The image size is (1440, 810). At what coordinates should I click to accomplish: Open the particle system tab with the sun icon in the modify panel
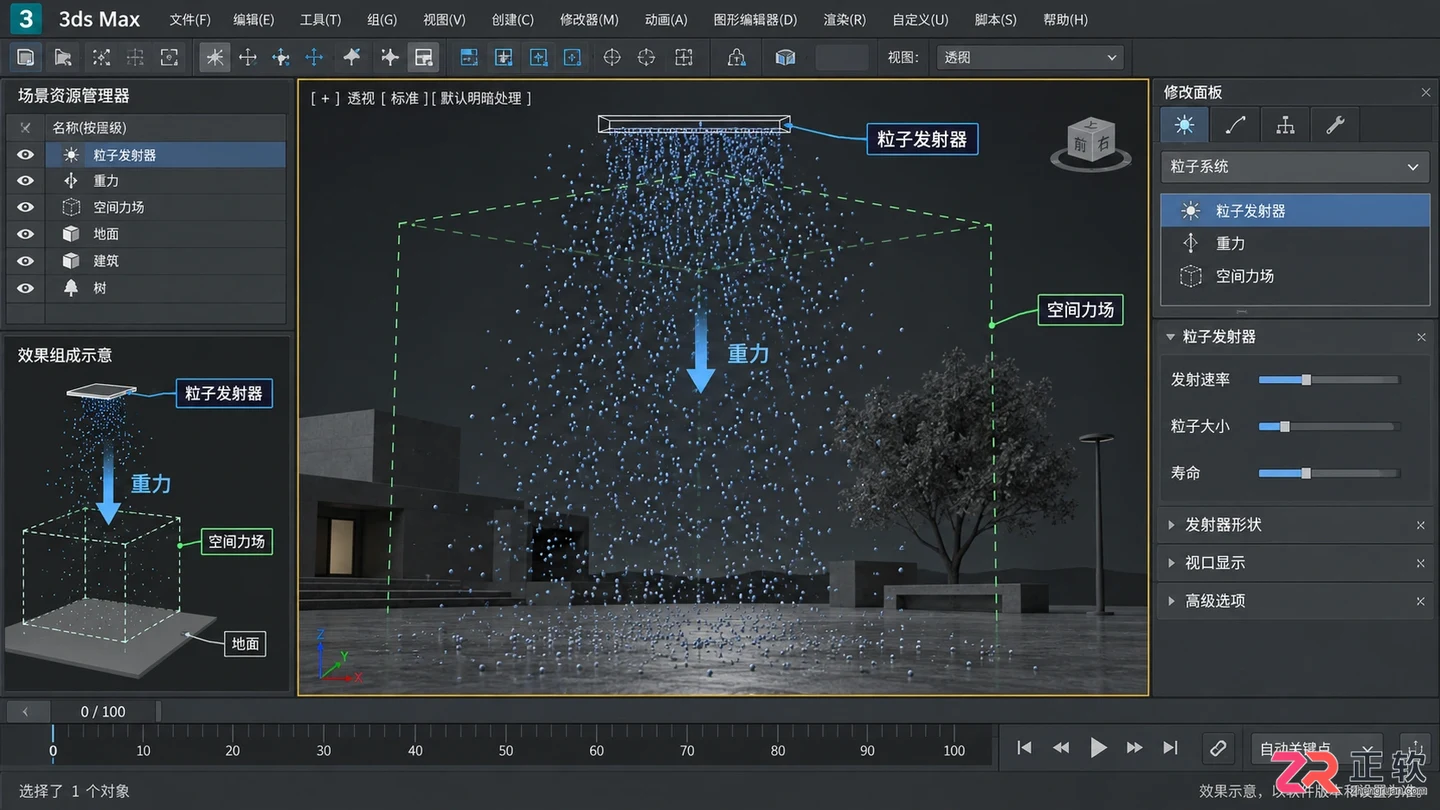[1185, 125]
